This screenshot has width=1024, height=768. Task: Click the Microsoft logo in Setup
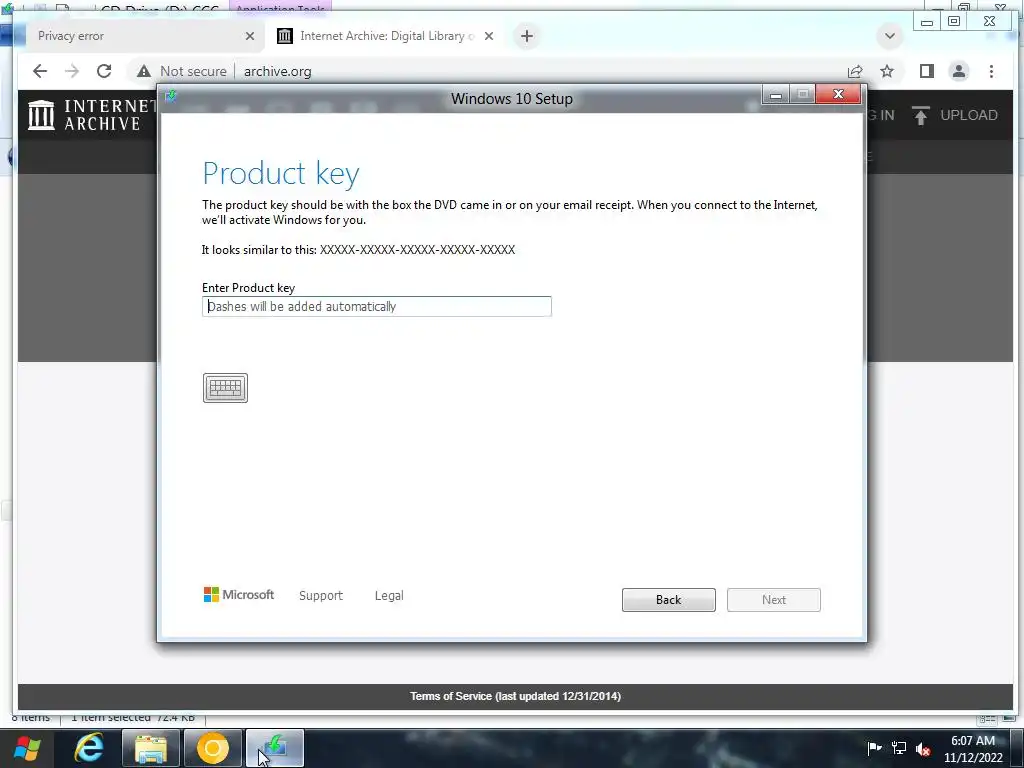[239, 594]
